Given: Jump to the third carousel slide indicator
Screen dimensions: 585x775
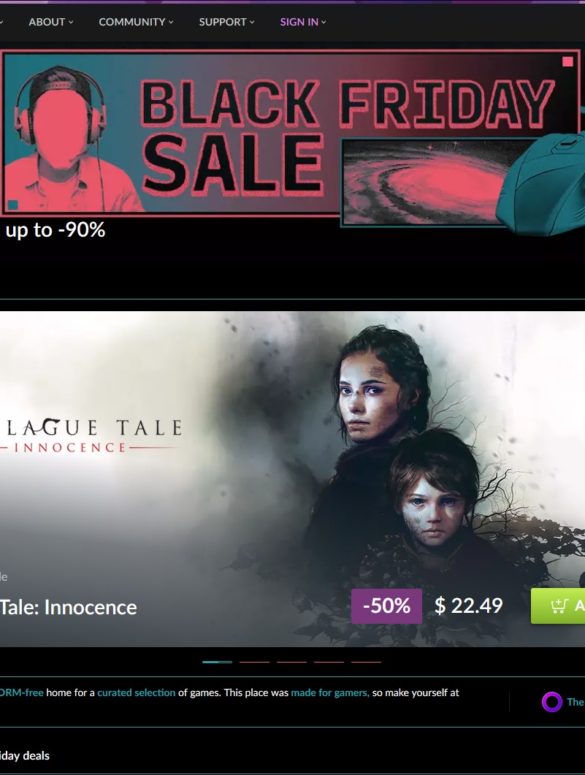Looking at the screenshot, I should pyautogui.click(x=292, y=662).
